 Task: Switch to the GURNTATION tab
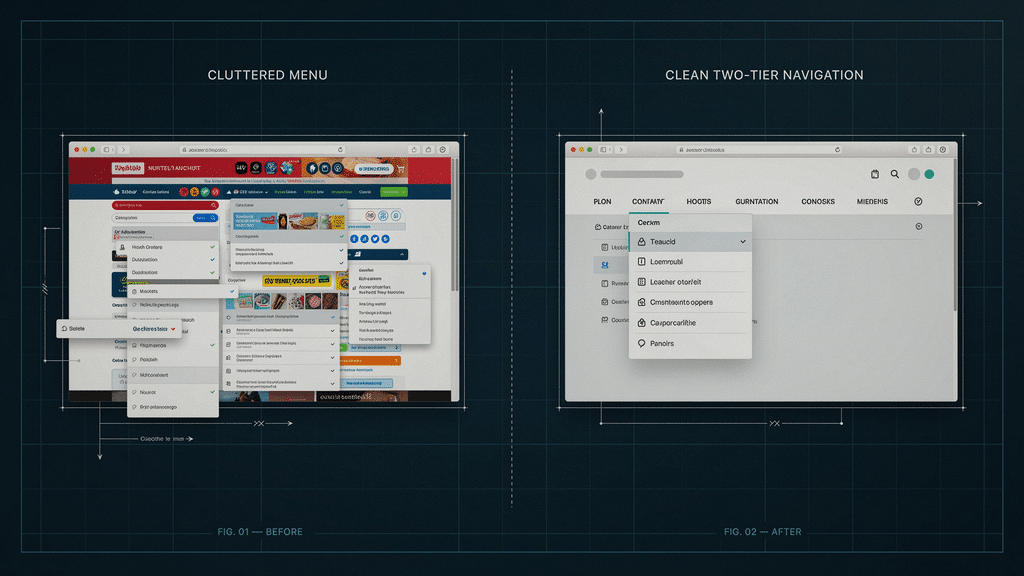coord(757,202)
